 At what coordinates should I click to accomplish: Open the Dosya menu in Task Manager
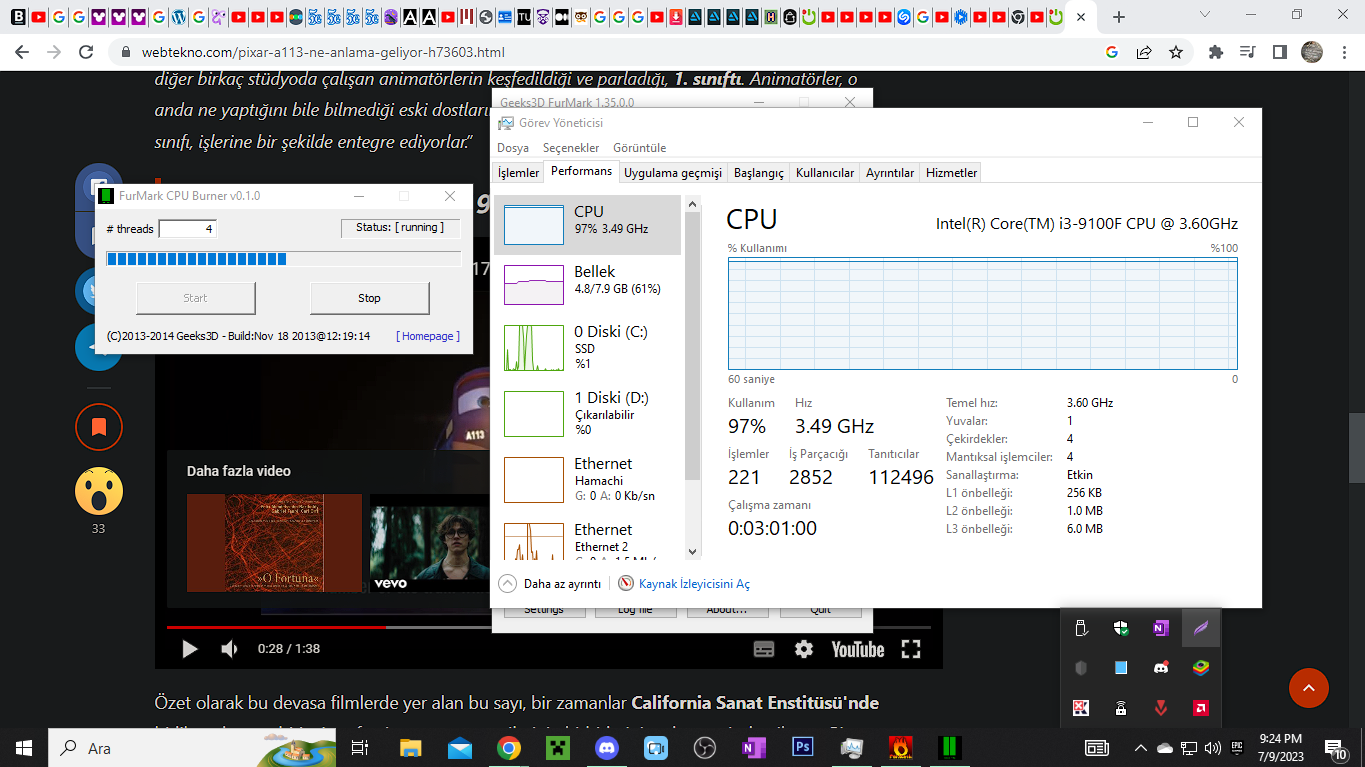[513, 147]
